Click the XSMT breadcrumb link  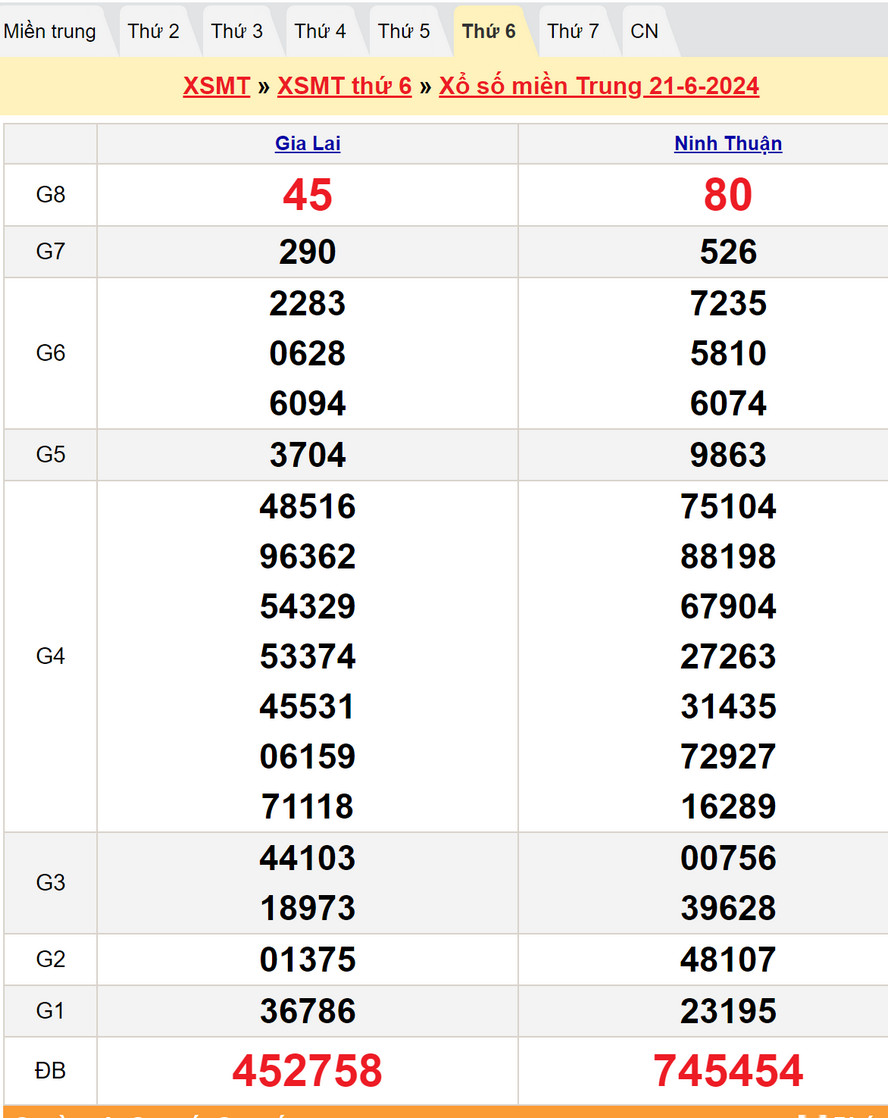click(x=216, y=86)
